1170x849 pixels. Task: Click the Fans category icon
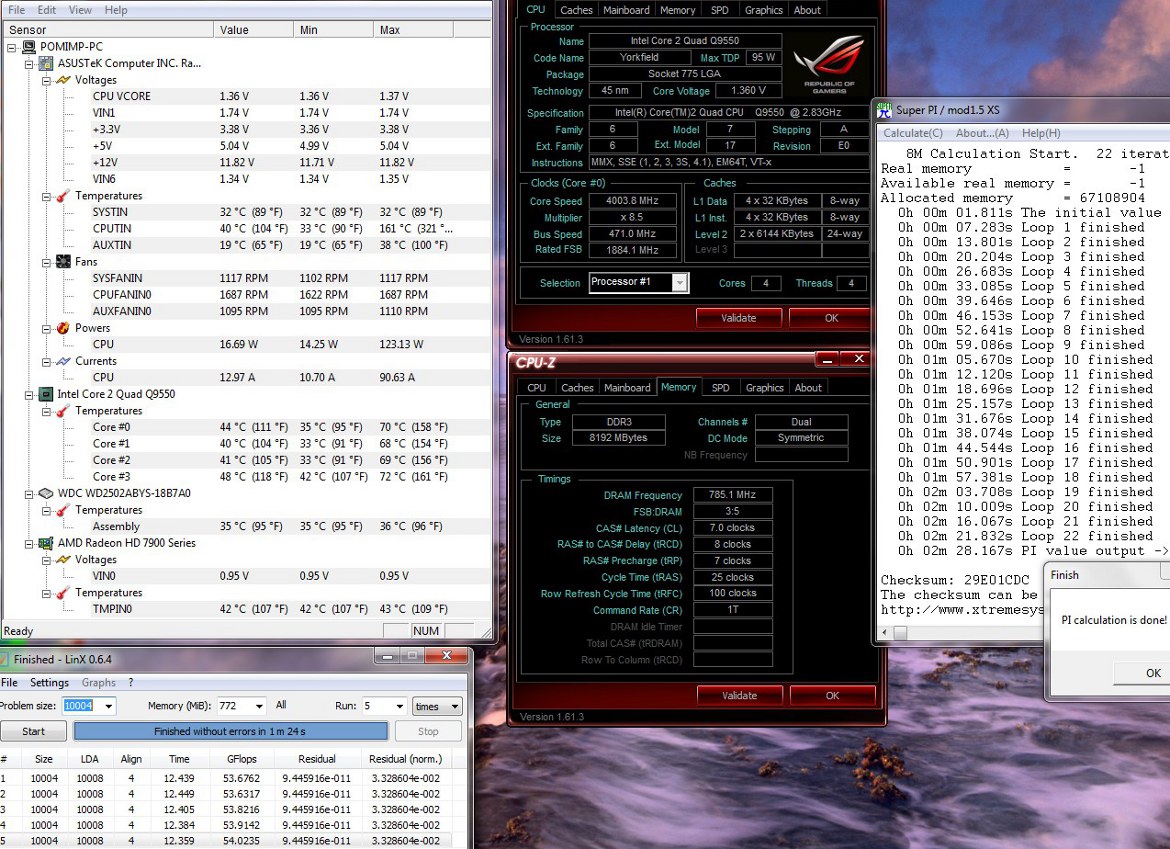(x=63, y=262)
